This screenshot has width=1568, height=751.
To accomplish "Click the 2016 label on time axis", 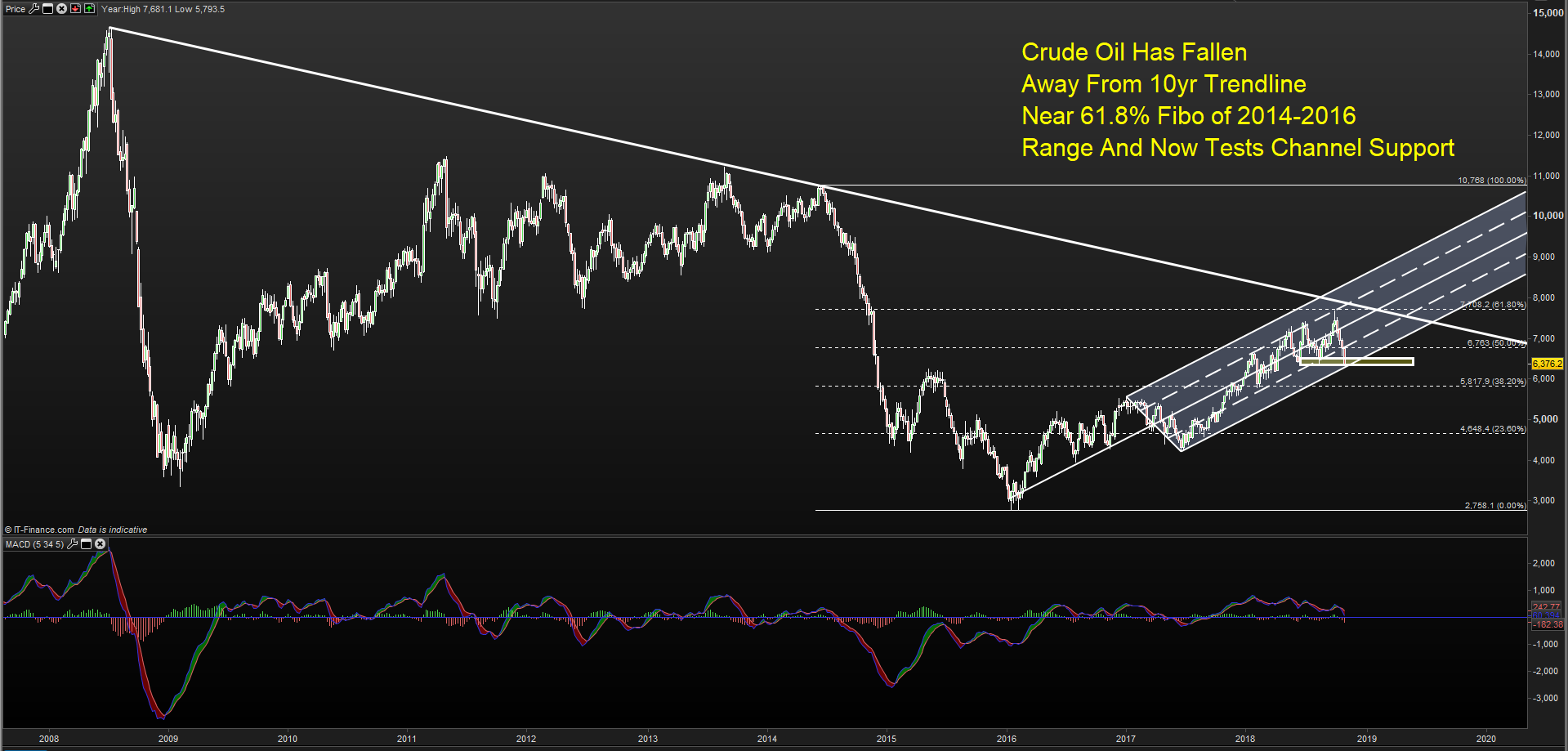I will [1007, 739].
